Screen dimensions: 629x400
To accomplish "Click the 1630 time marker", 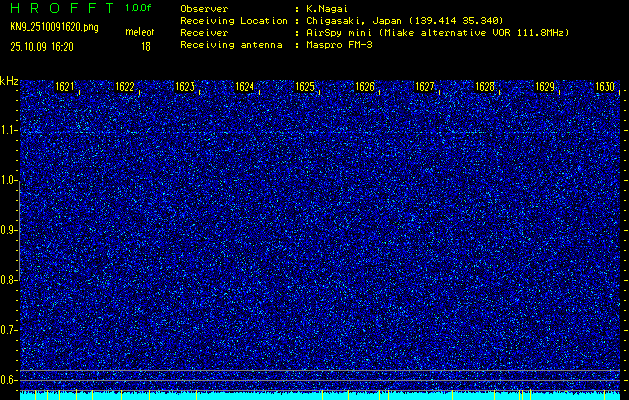I will [x=604, y=87].
